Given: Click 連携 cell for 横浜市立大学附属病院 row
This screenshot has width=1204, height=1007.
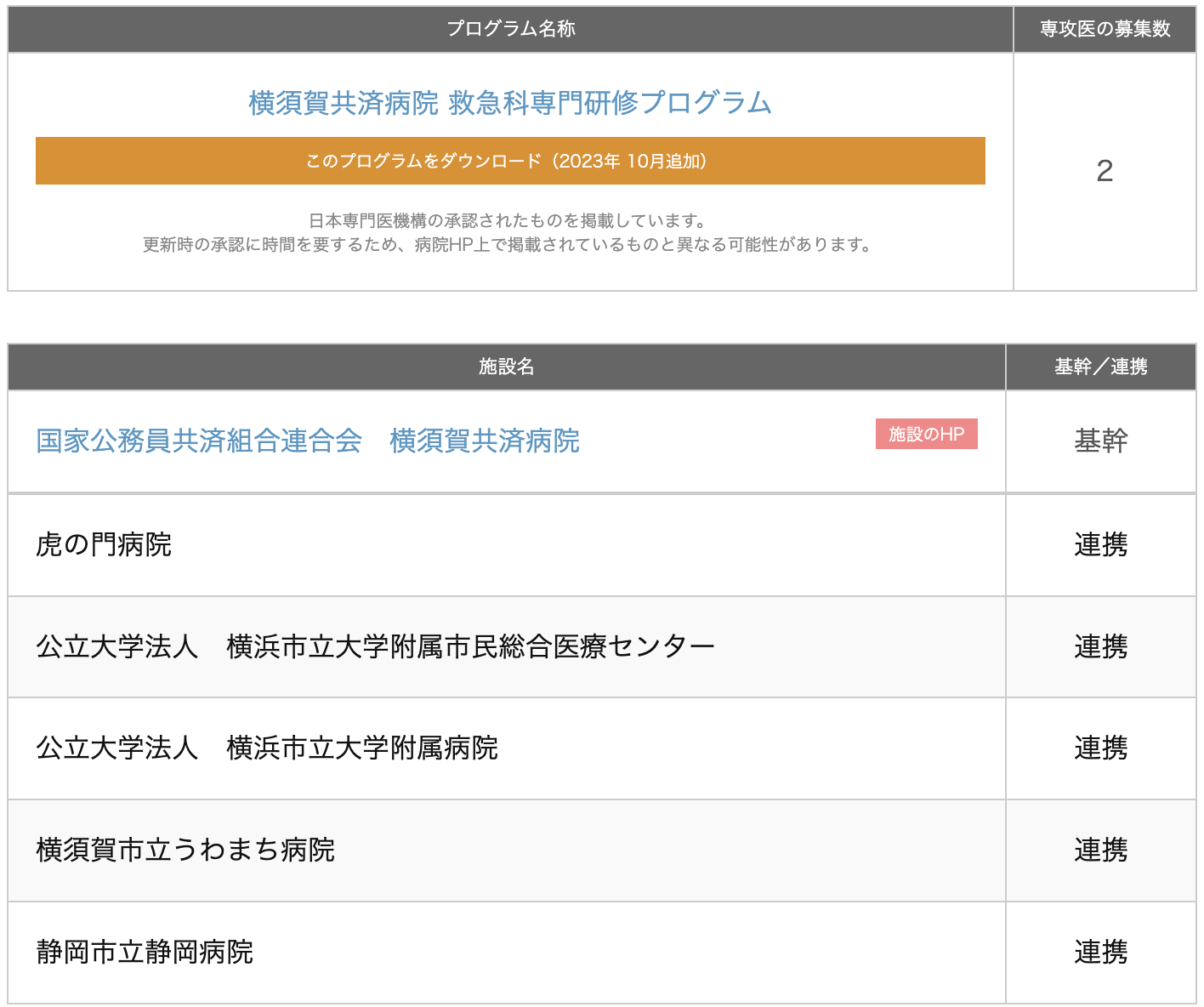Looking at the screenshot, I should (1101, 748).
